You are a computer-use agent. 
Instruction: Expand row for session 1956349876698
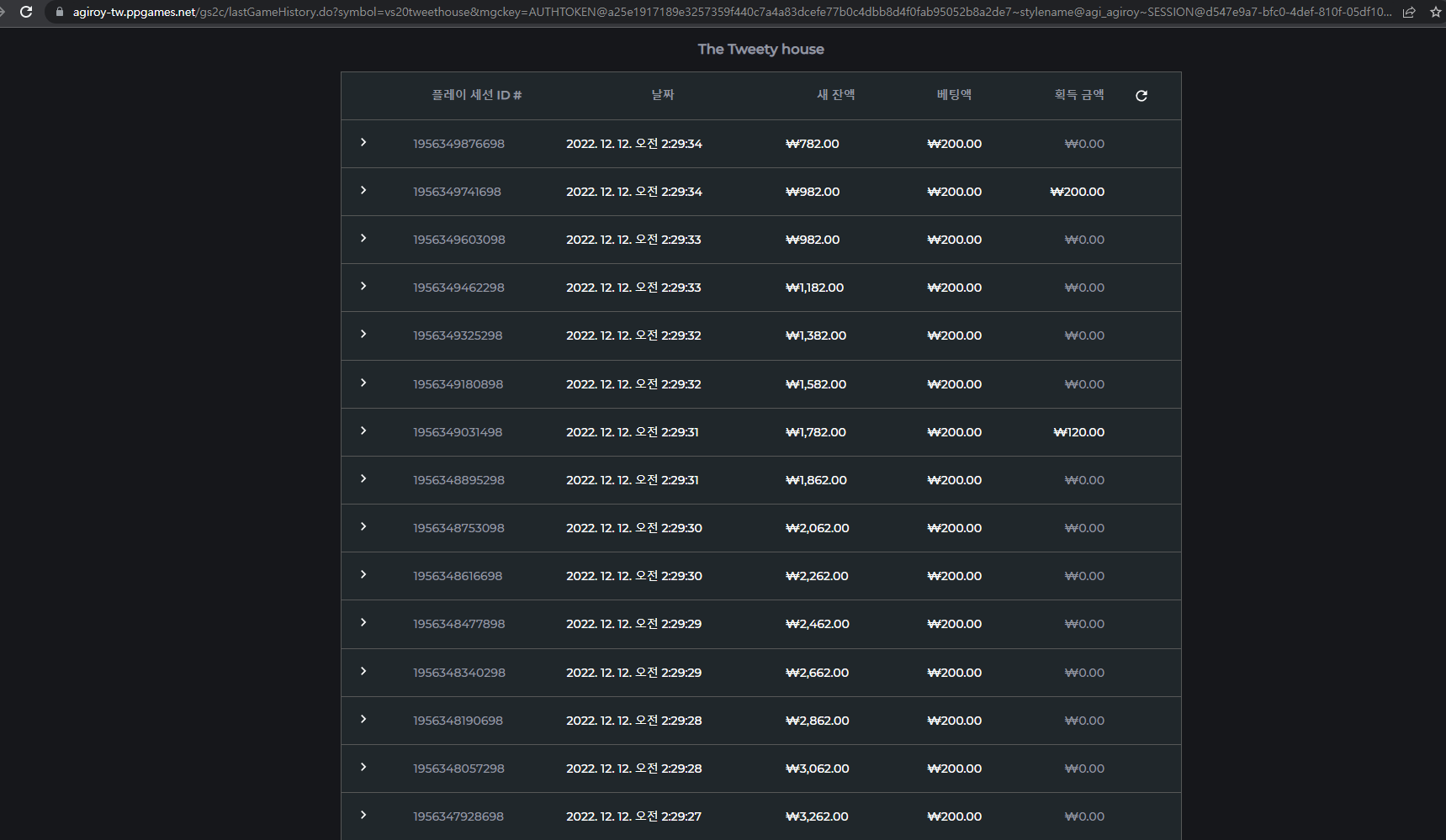363,142
